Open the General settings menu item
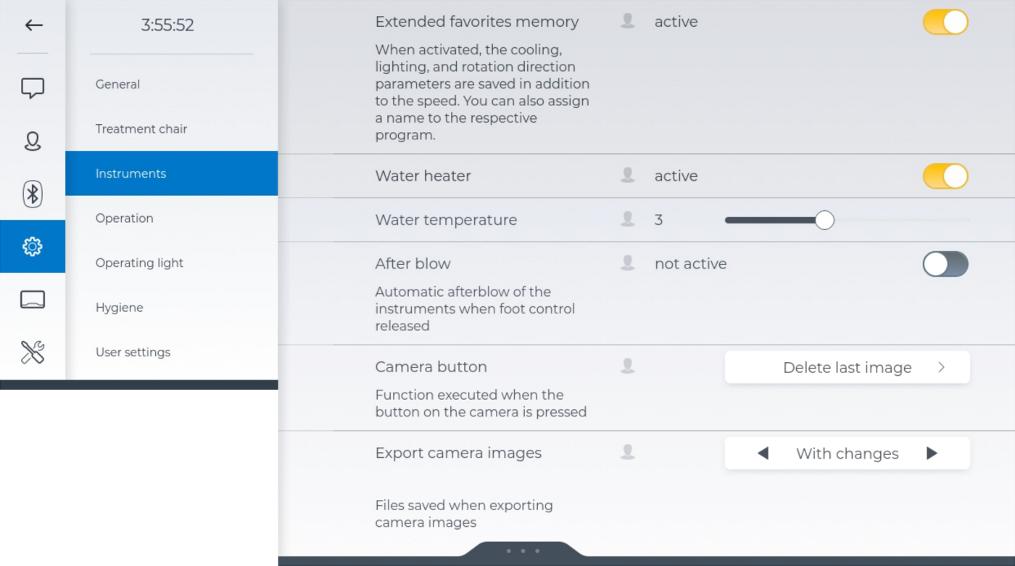 point(118,84)
